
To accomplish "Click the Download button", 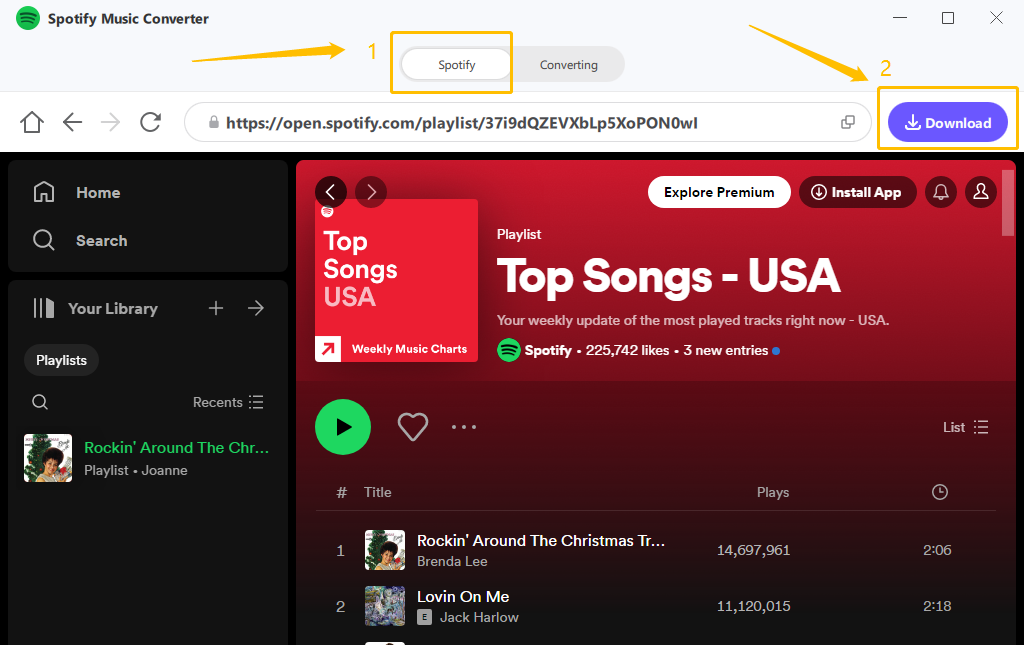I will click(x=947, y=122).
